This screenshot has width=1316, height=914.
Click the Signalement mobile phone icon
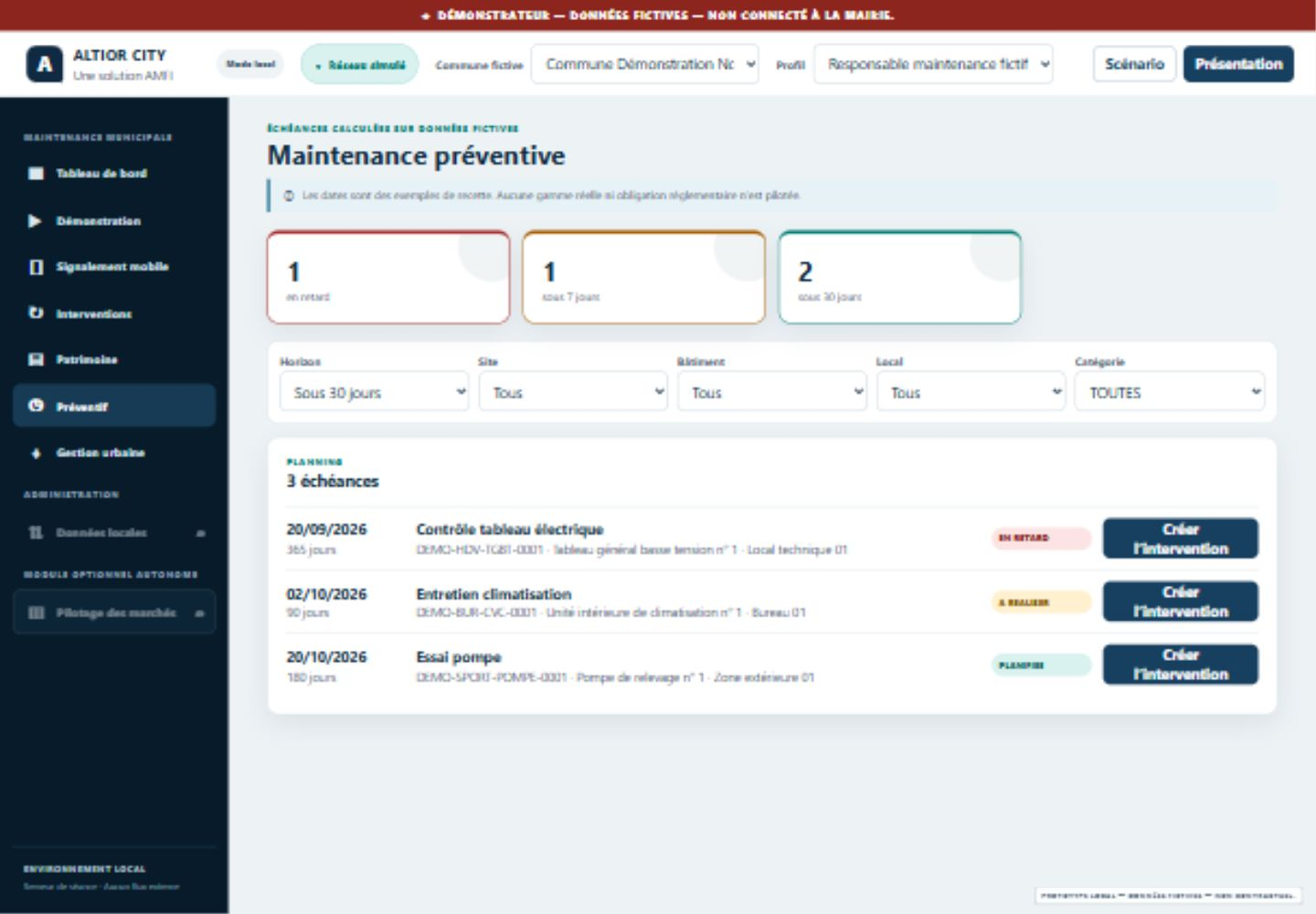point(36,267)
